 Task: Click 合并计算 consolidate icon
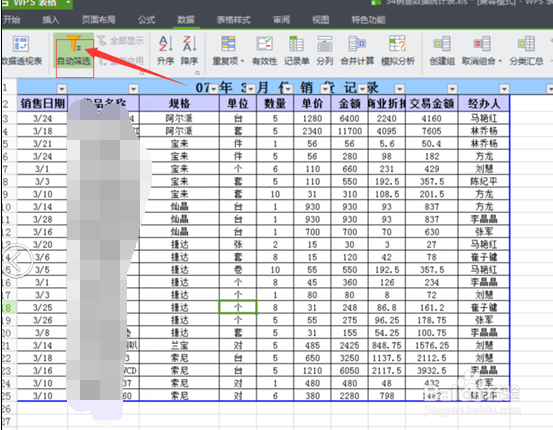357,44
